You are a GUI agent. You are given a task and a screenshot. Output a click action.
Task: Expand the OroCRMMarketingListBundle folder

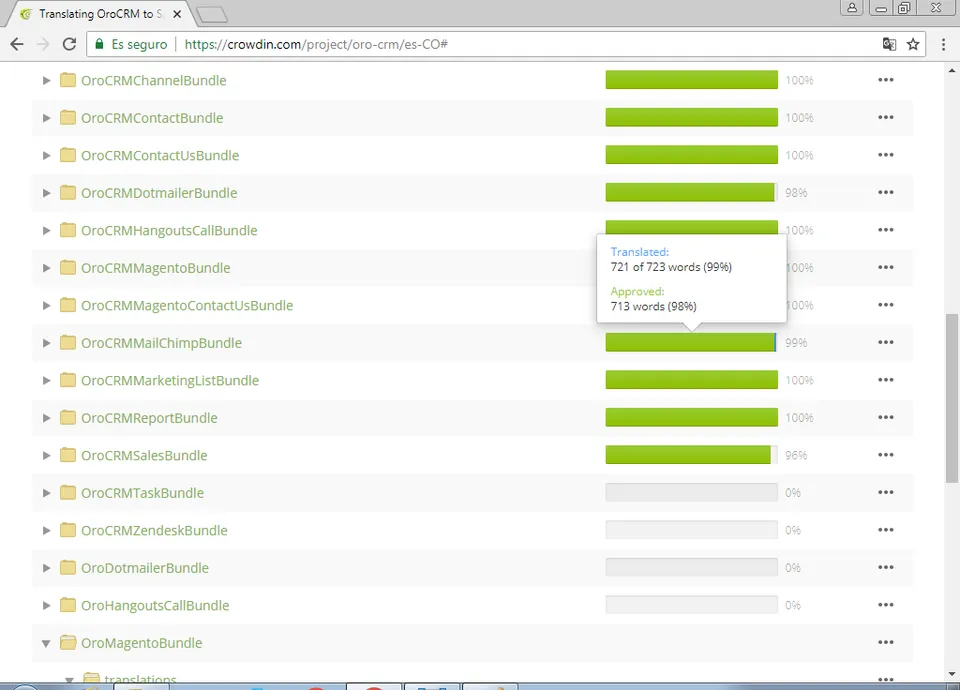click(x=46, y=380)
